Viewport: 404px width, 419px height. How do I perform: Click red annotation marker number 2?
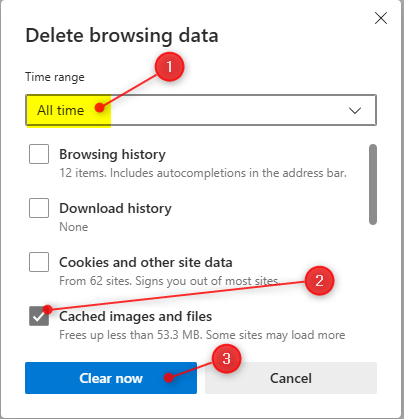pos(319,280)
